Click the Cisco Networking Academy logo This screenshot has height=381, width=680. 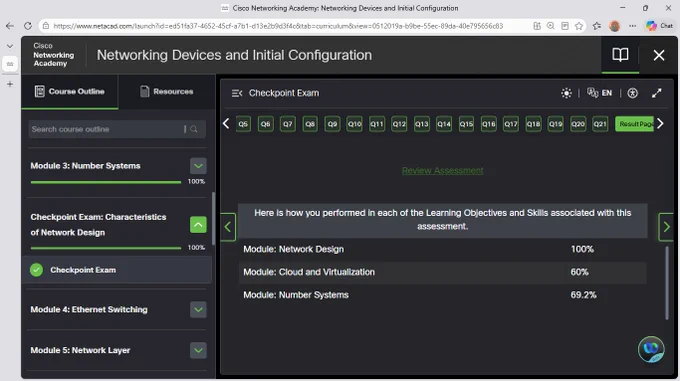54,55
